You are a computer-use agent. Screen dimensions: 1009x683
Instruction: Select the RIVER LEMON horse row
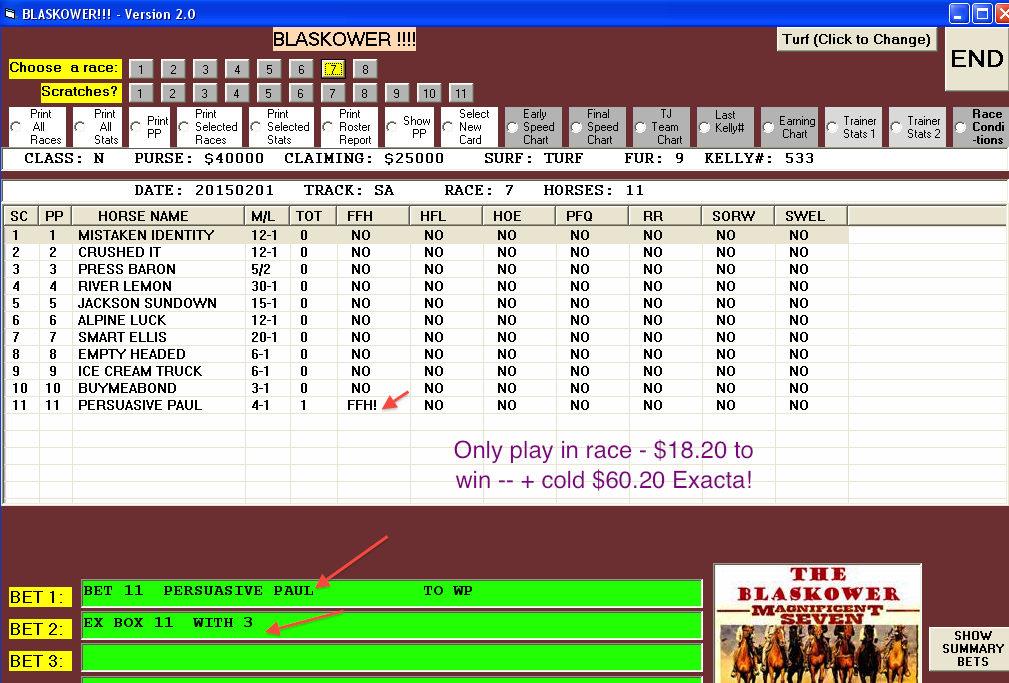tap(426, 286)
